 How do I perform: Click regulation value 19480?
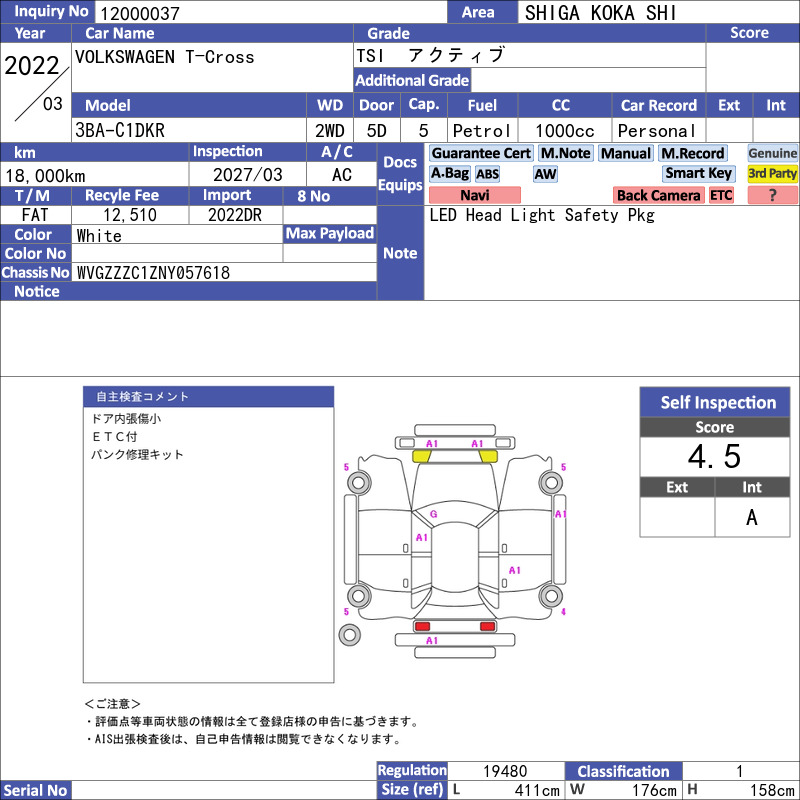[x=505, y=771]
